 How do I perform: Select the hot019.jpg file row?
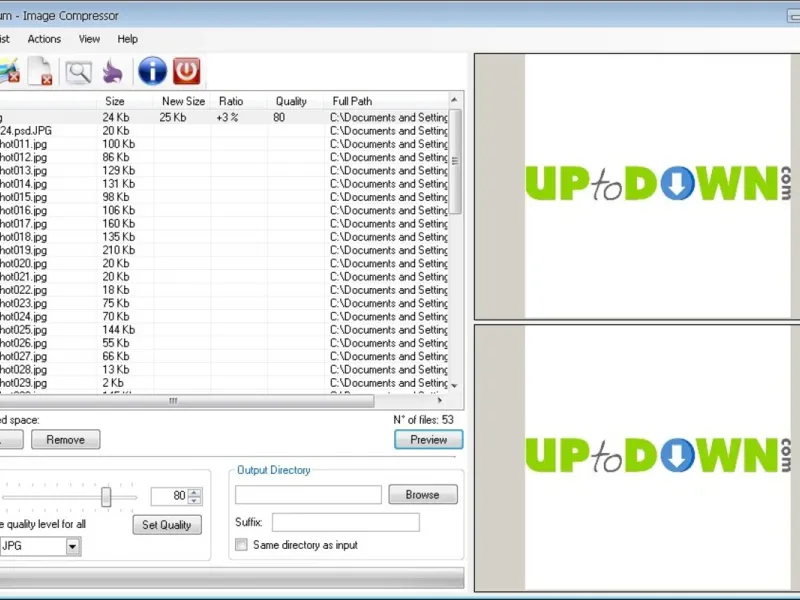click(224, 250)
